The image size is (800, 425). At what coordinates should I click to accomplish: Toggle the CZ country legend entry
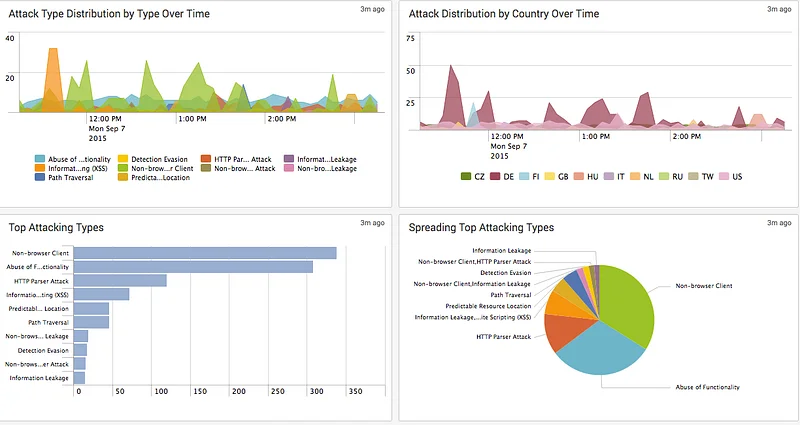point(472,177)
